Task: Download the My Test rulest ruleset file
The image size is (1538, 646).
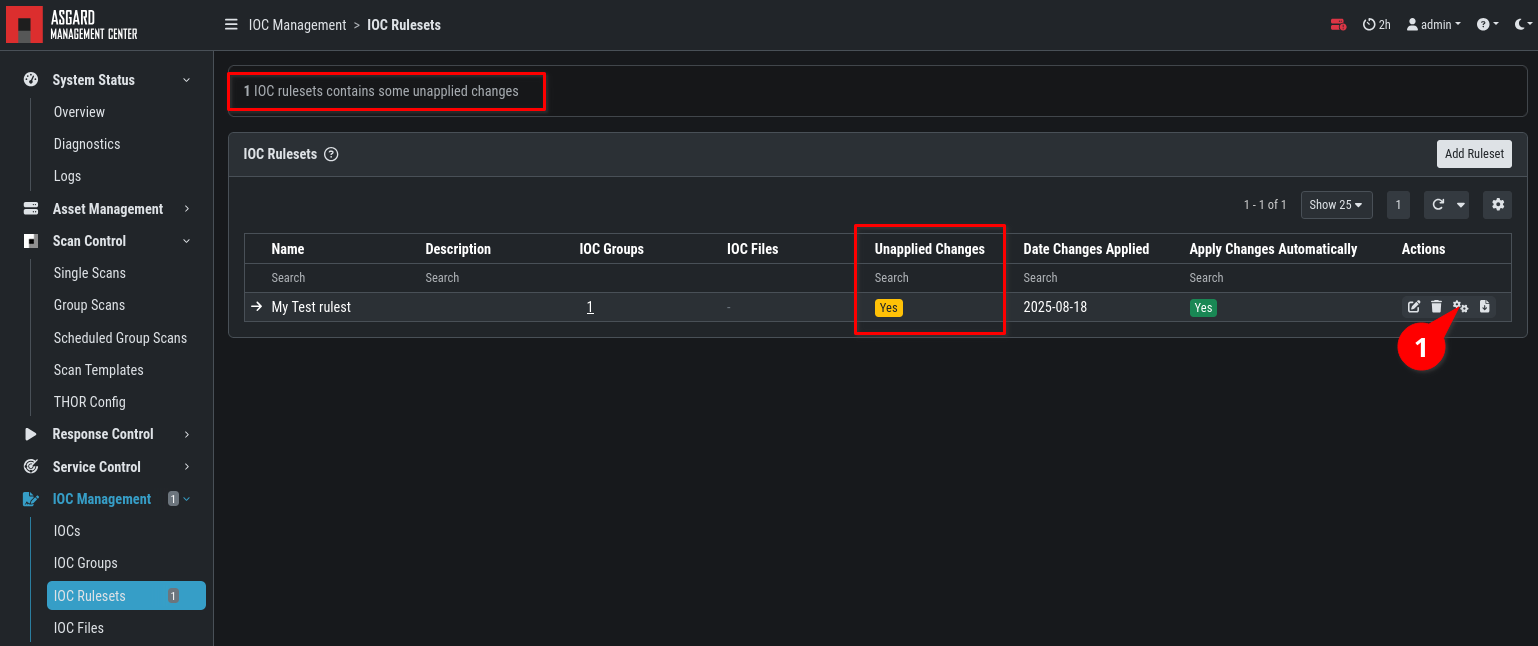Action: pos(1484,307)
